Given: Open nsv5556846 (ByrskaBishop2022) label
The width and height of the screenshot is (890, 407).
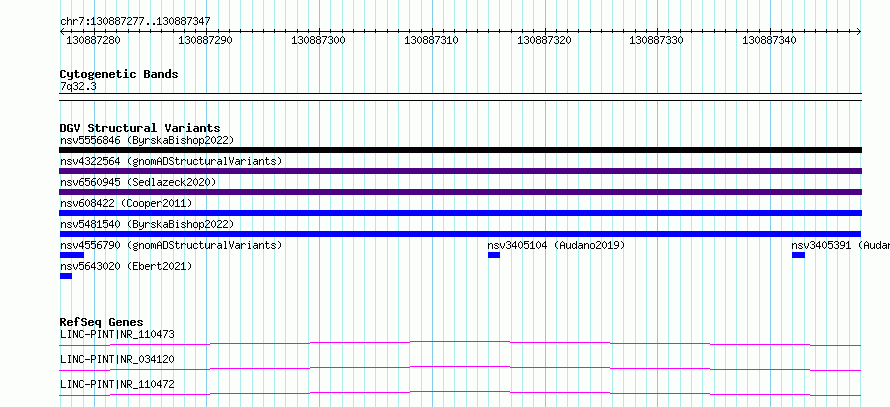Looking at the screenshot, I should click(147, 140).
